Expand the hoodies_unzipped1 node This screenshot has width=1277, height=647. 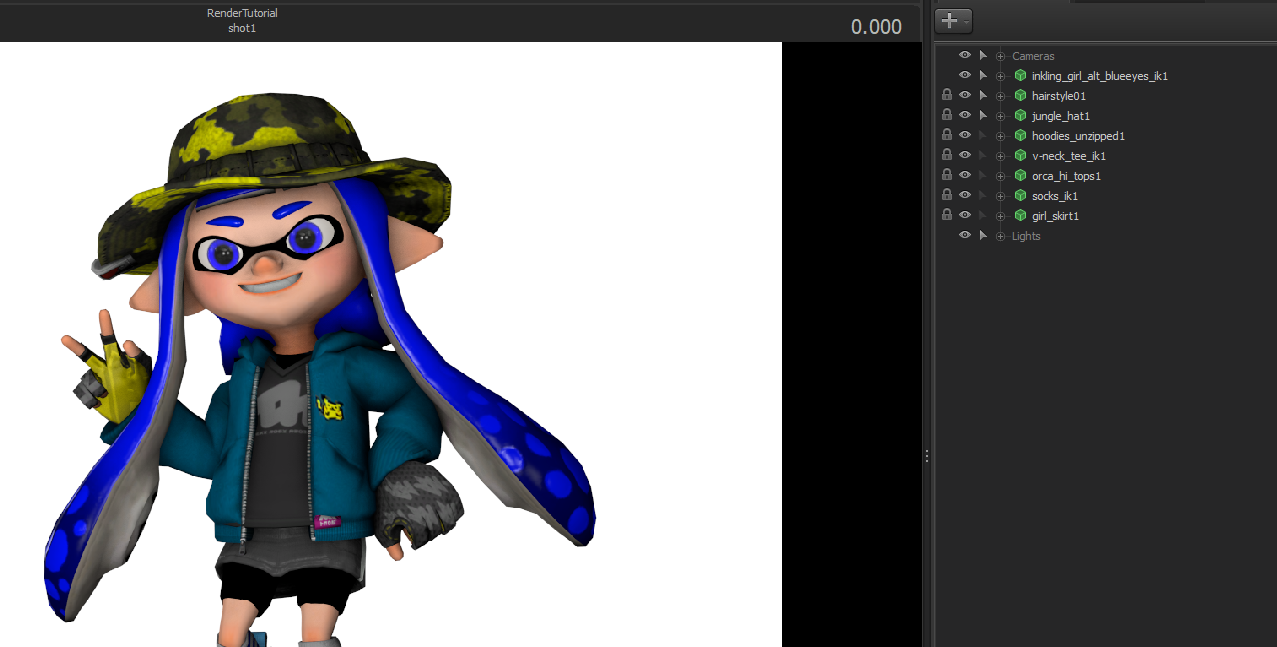[1001, 136]
